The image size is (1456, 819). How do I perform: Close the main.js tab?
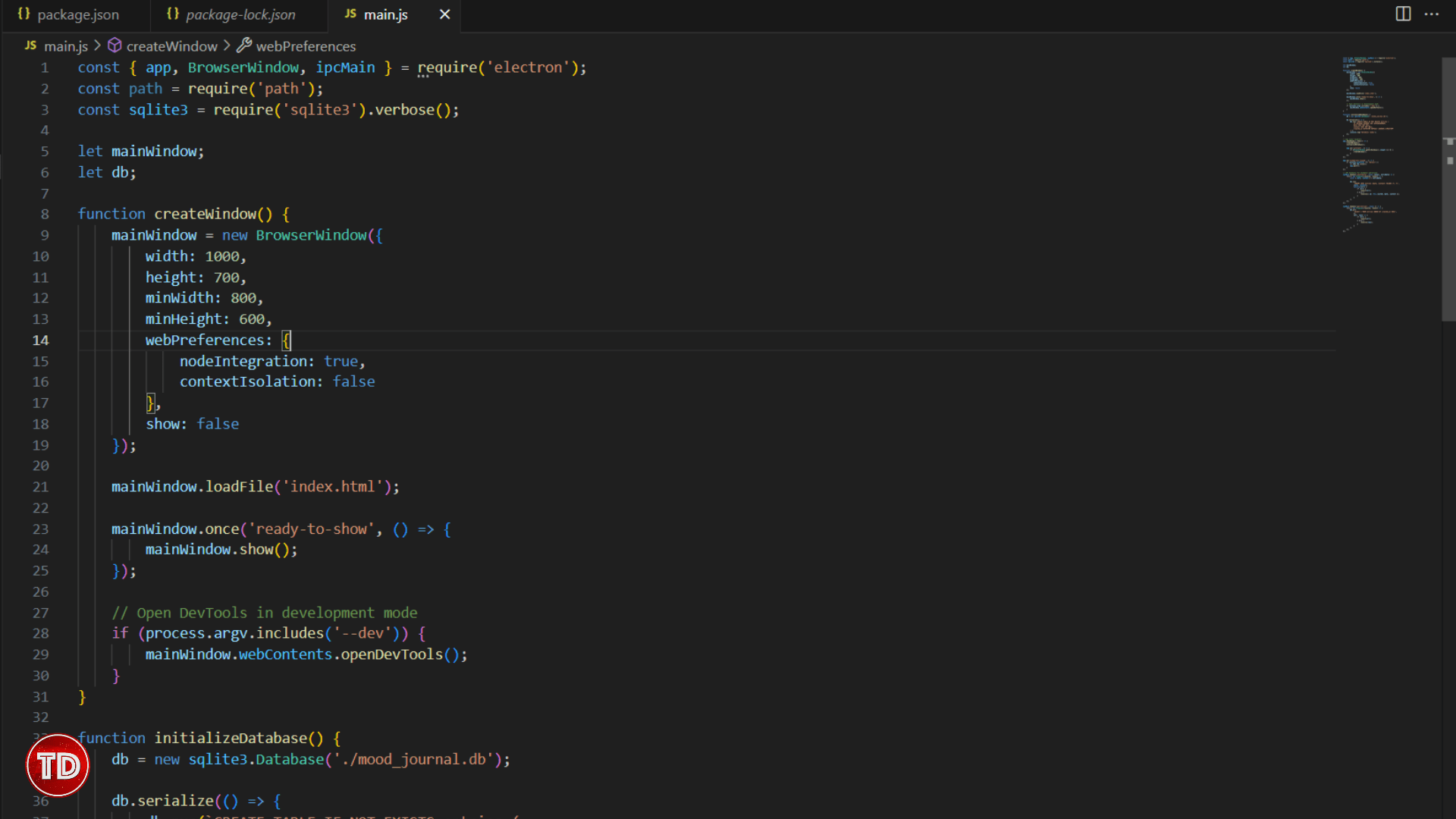[445, 14]
